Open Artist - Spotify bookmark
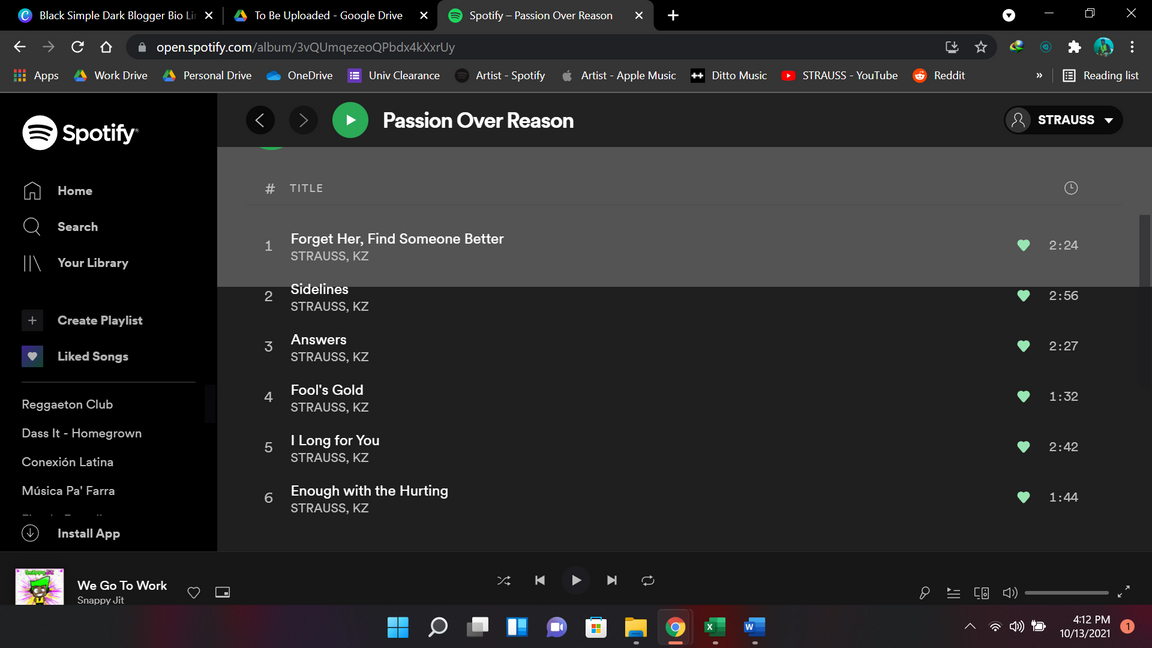The height and width of the screenshot is (648, 1152). [500, 76]
